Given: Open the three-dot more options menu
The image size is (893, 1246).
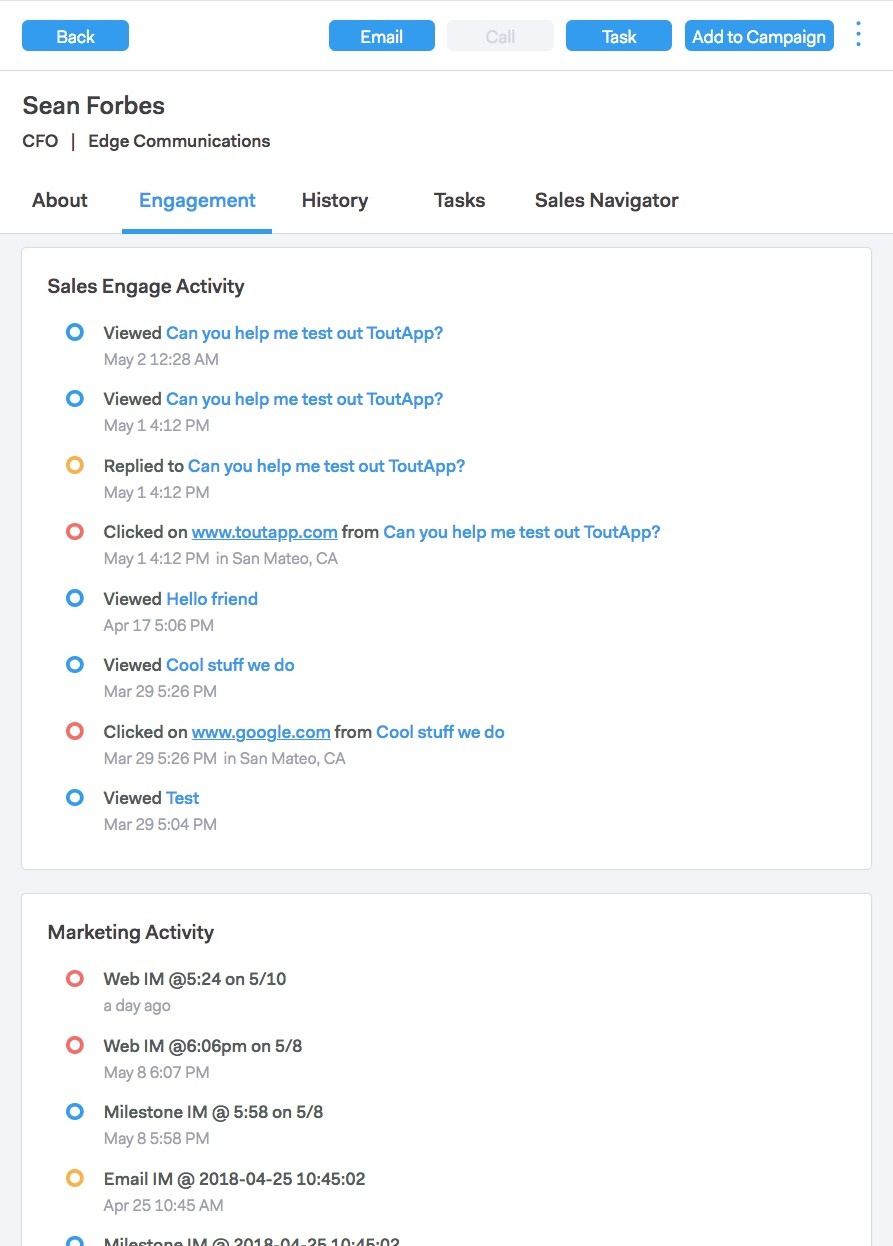Looking at the screenshot, I should pos(858,36).
